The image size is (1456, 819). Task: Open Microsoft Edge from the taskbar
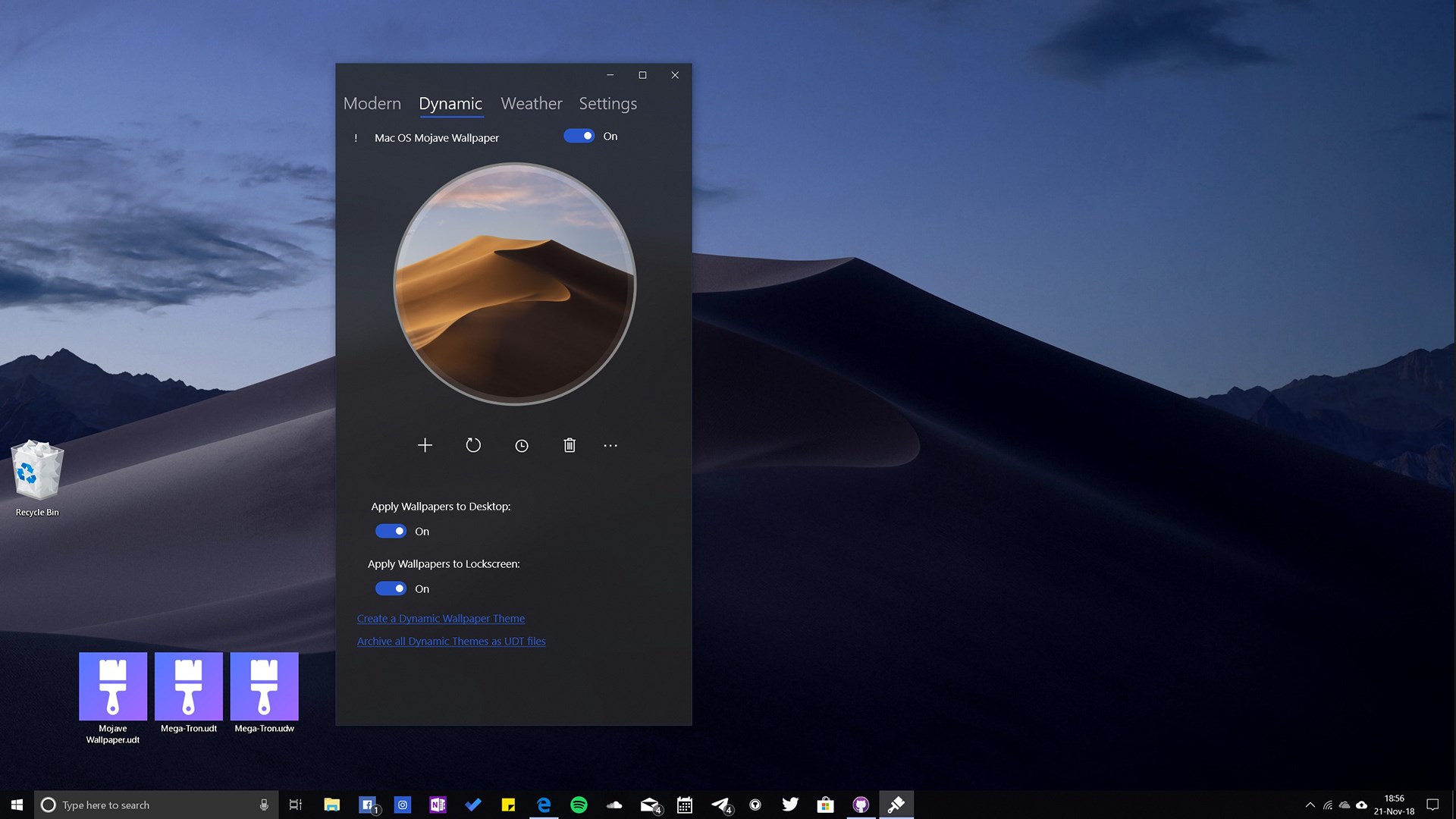pyautogui.click(x=544, y=805)
